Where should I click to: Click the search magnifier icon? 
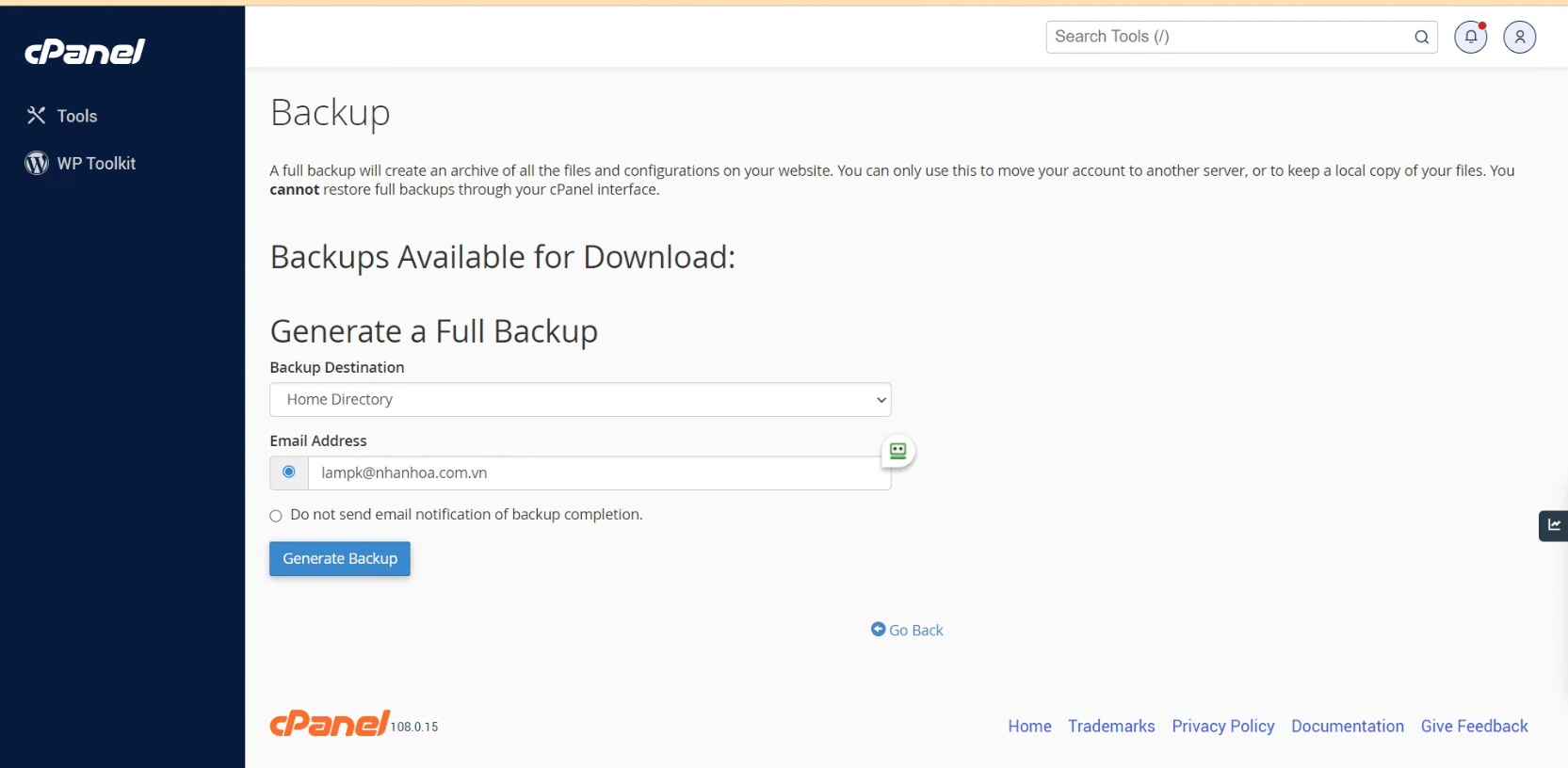1421,37
